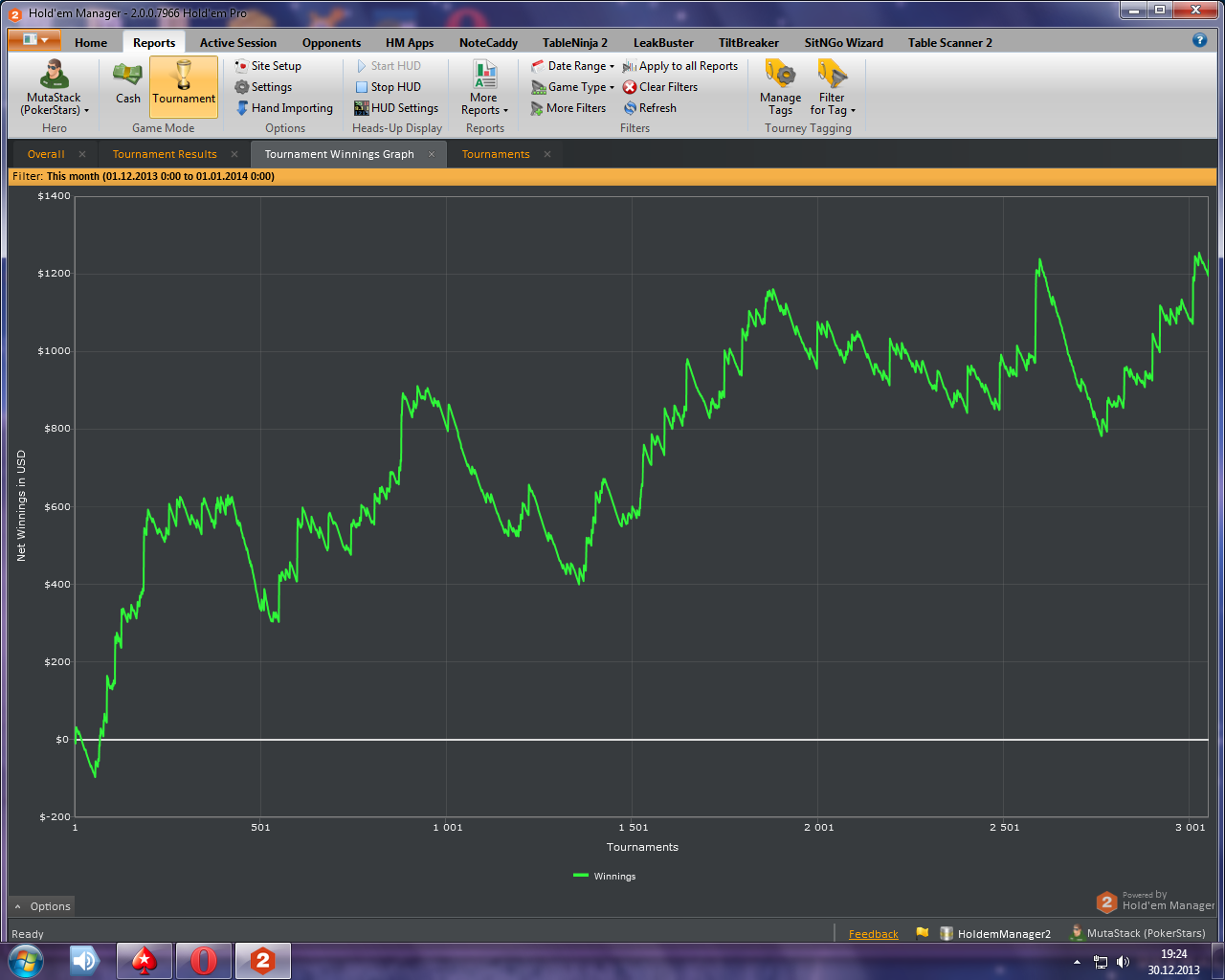Close the Tournaments report tab

[x=547, y=154]
